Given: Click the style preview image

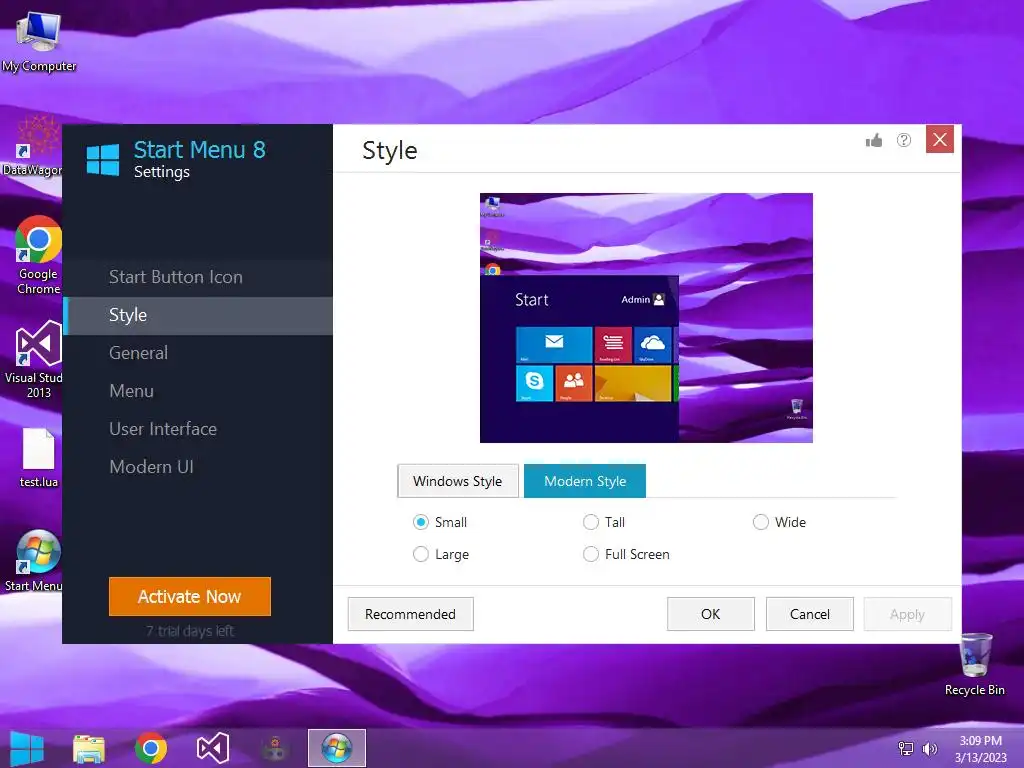Looking at the screenshot, I should [646, 318].
